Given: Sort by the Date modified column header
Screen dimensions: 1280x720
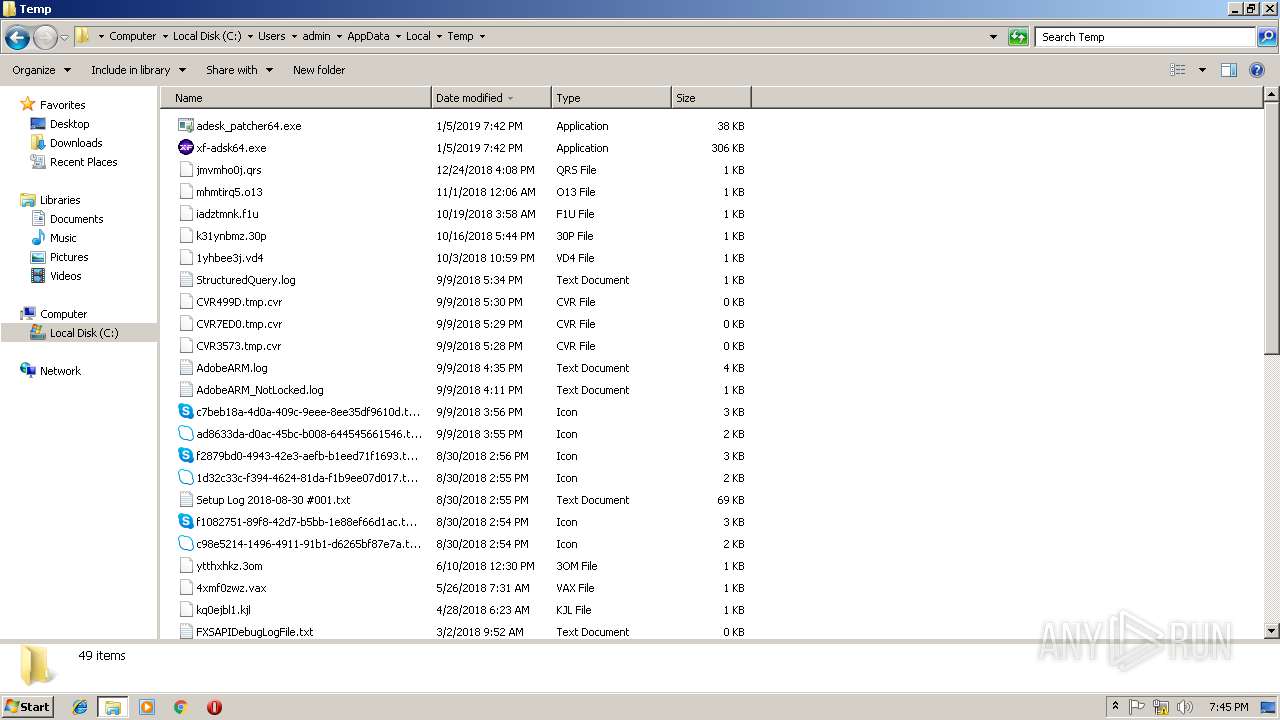Looking at the screenshot, I should [491, 98].
